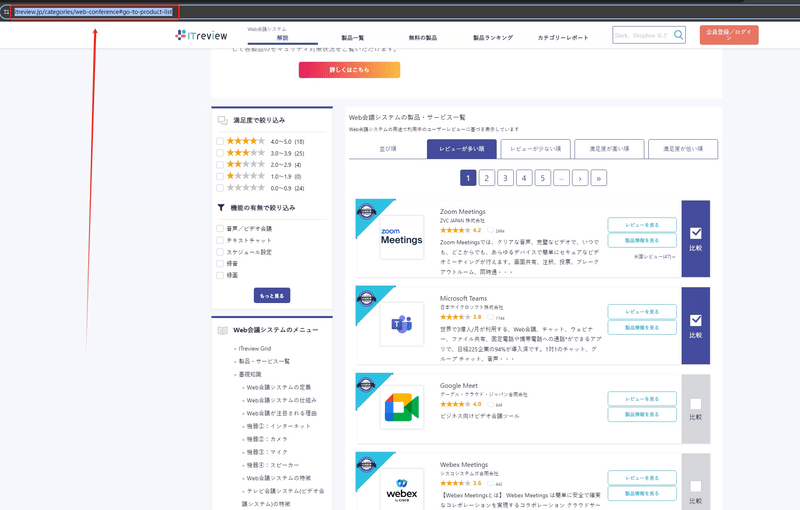Image resolution: width=800 pixels, height=510 pixels.
Task: Go to the next page with the › arrow
Action: click(x=580, y=178)
